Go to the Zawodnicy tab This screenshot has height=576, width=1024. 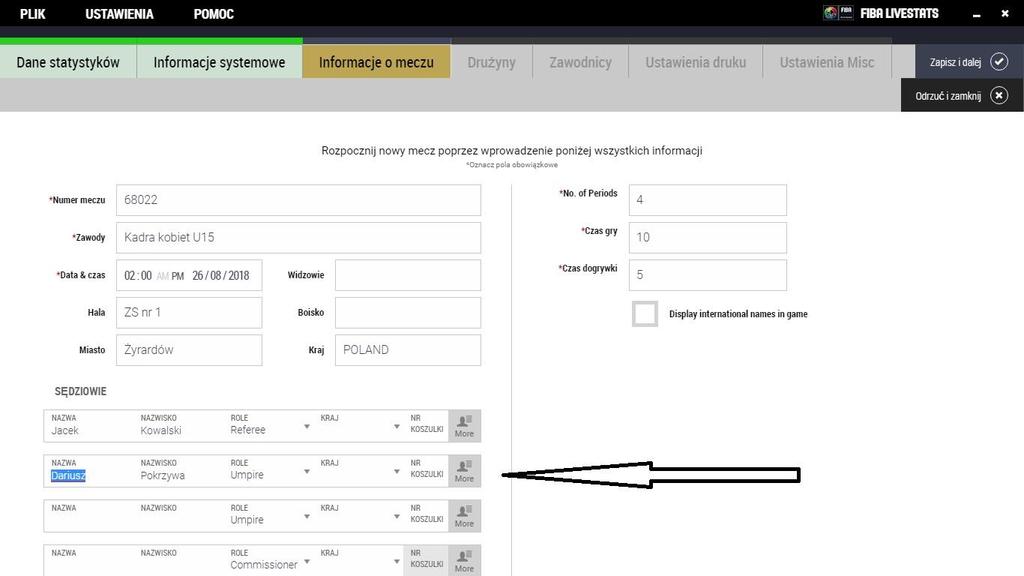click(581, 62)
